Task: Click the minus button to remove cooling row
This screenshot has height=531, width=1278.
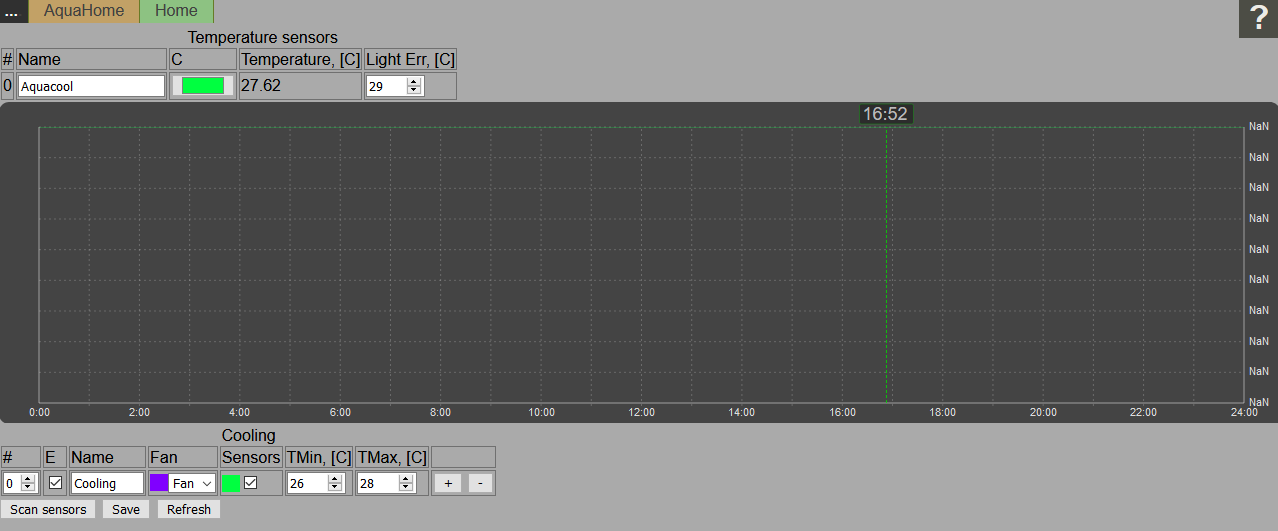Action: pos(480,483)
